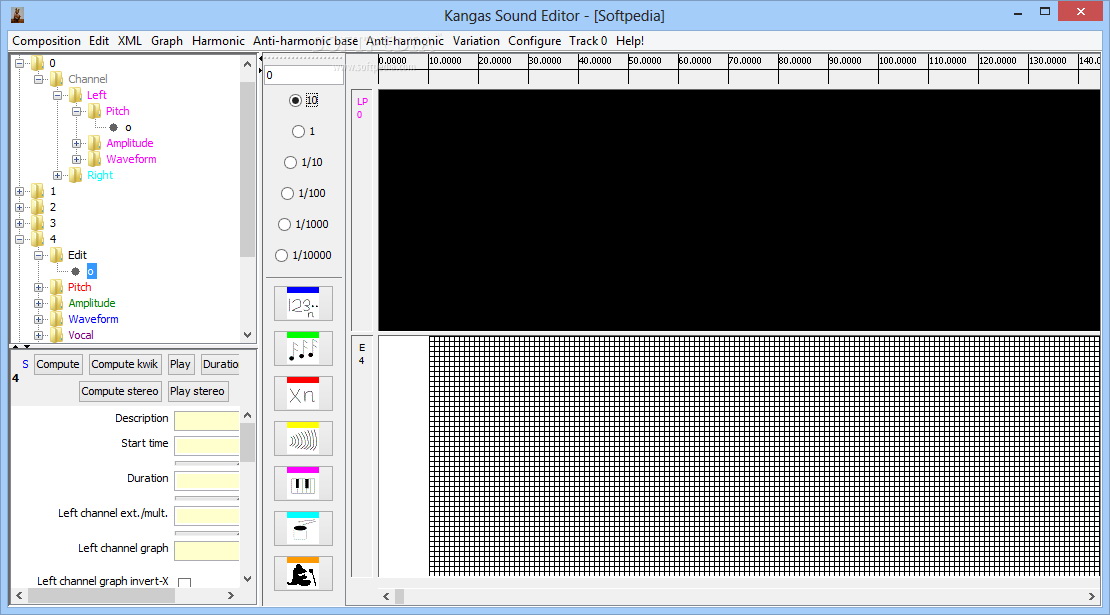Image resolution: width=1110 pixels, height=615 pixels.
Task: Click the magenta Amplitude folder icon
Action: [95, 143]
